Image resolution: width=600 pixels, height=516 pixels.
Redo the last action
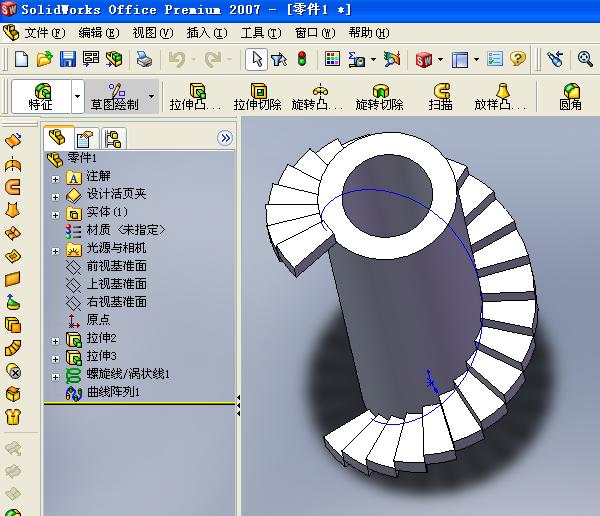tap(213, 59)
